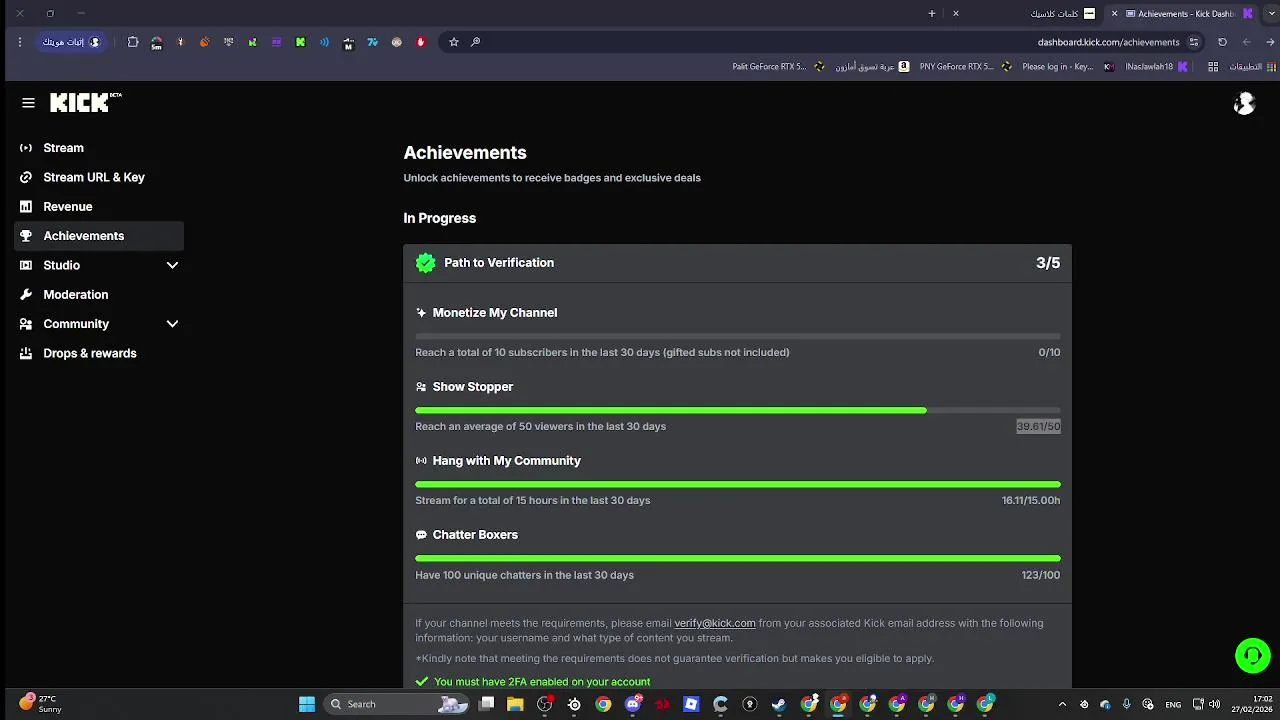Click the Achievements trophy icon
This screenshot has height=720, width=1280.
(26, 236)
